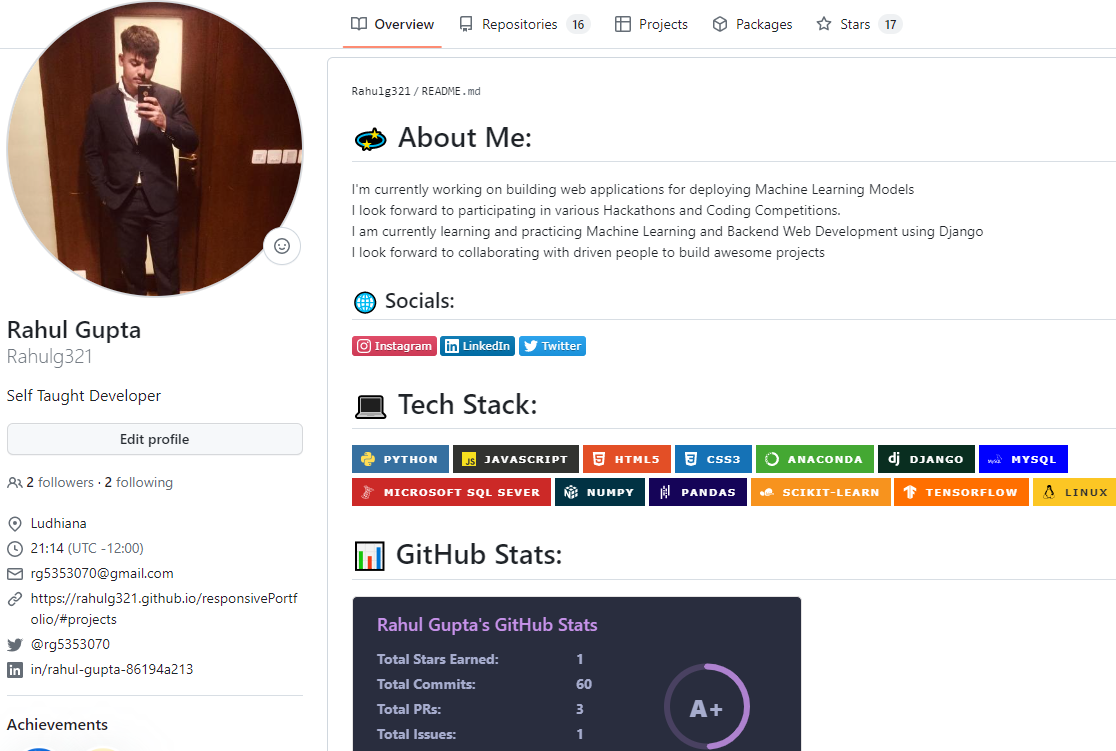The image size is (1116, 751).
Task: View the 2 followers list
Action: point(60,483)
